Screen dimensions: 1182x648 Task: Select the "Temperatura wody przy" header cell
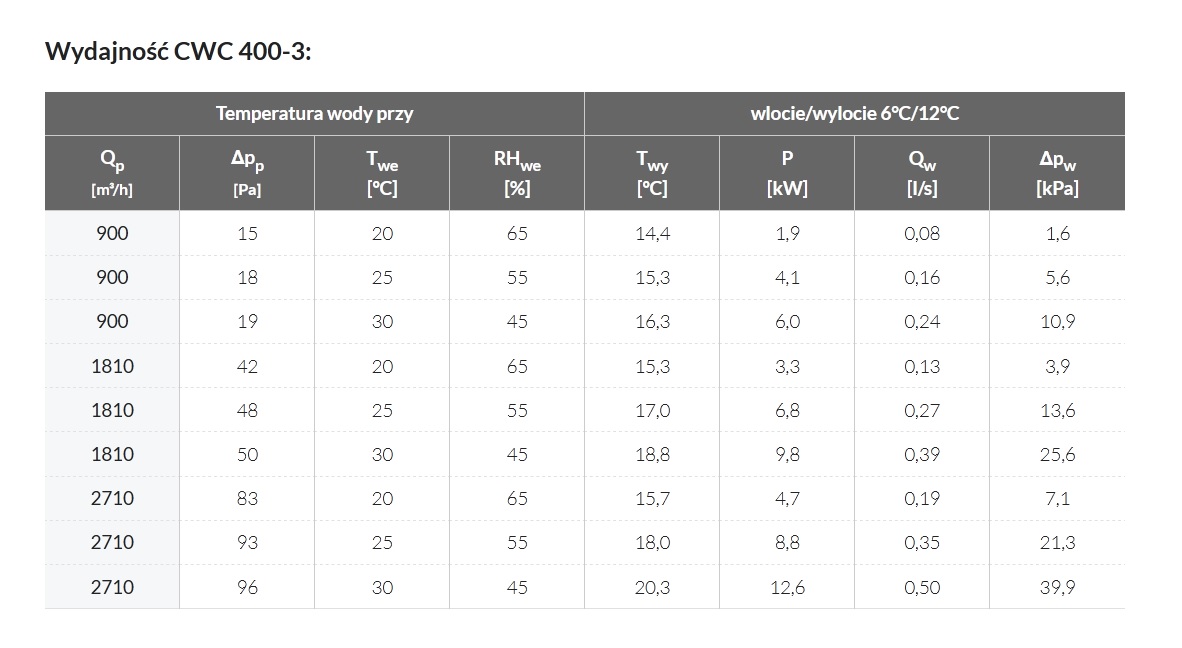pos(314,113)
